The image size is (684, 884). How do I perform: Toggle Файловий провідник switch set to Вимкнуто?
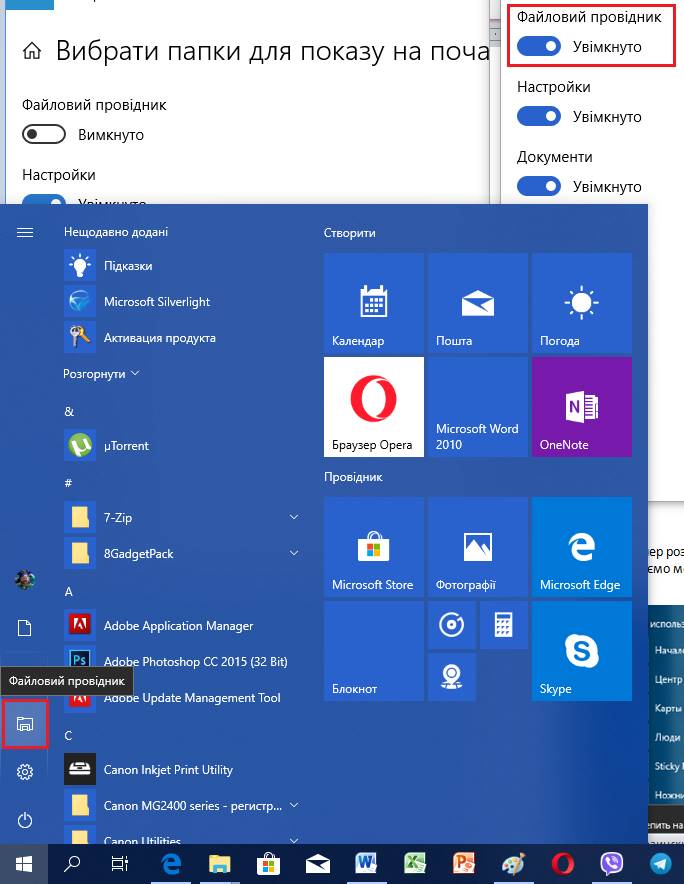tap(44, 135)
